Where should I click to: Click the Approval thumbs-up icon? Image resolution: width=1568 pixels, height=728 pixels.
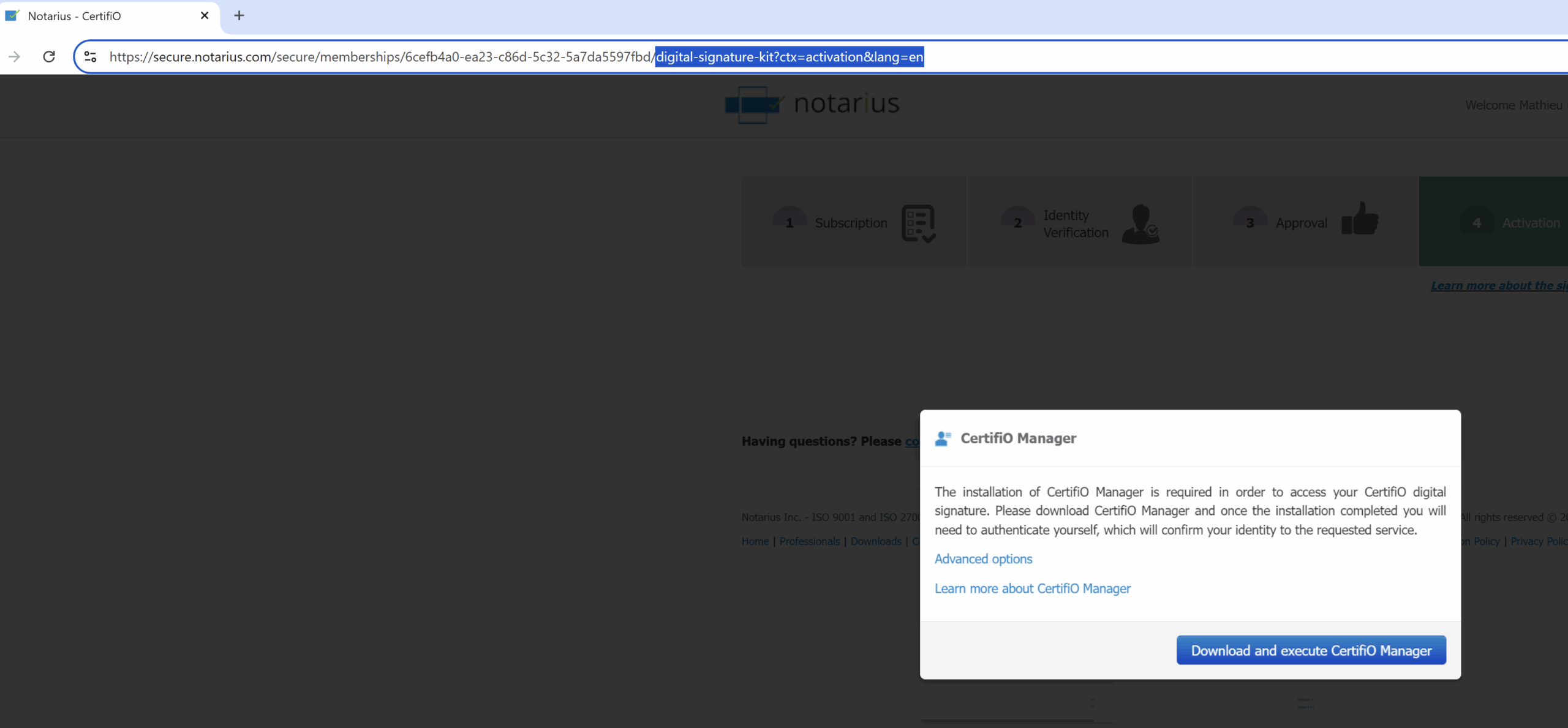click(1360, 219)
